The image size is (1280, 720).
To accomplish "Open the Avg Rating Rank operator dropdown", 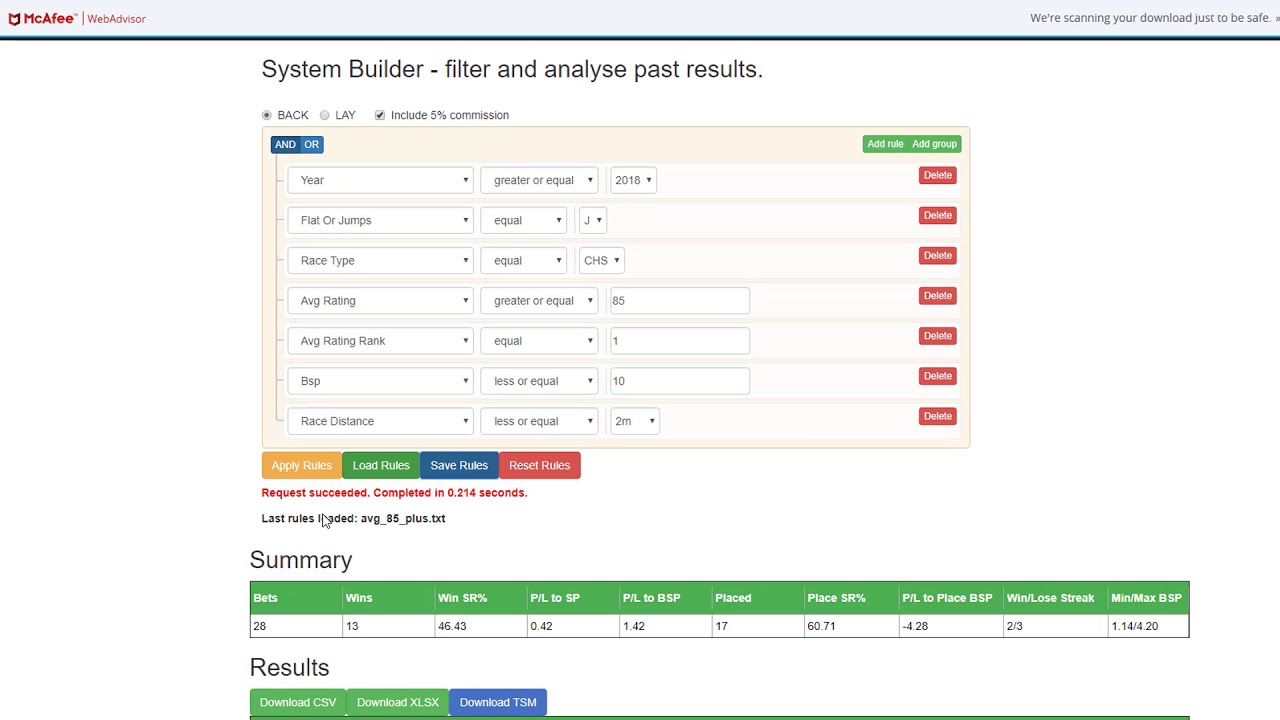I will (x=539, y=341).
